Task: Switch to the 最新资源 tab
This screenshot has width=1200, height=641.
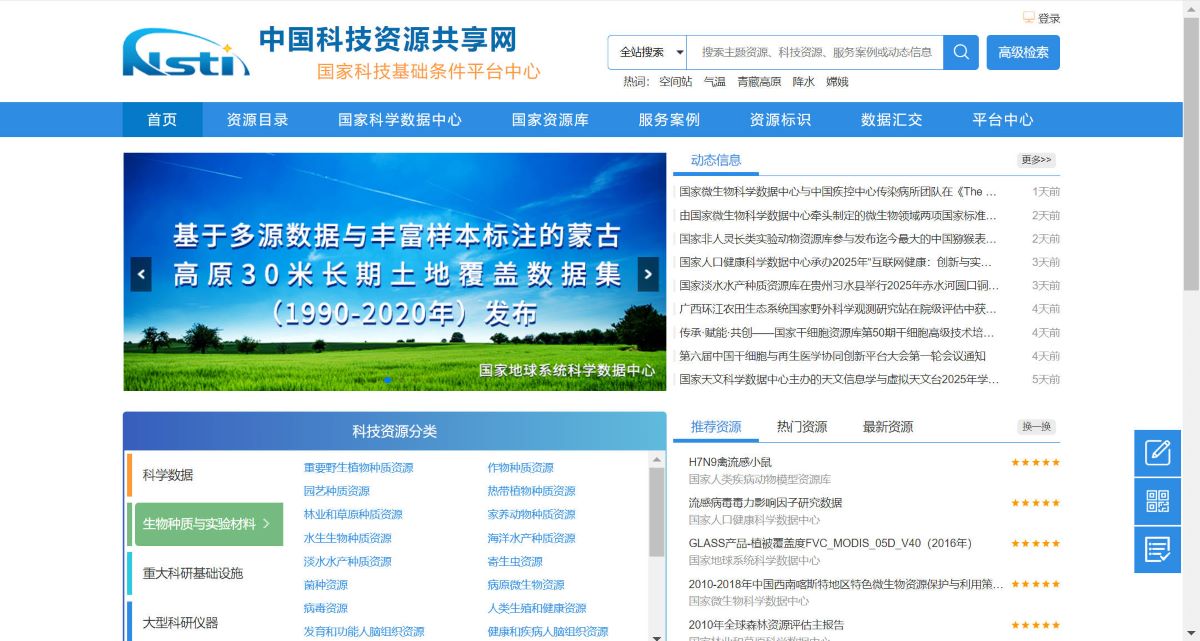Action: tap(888, 427)
